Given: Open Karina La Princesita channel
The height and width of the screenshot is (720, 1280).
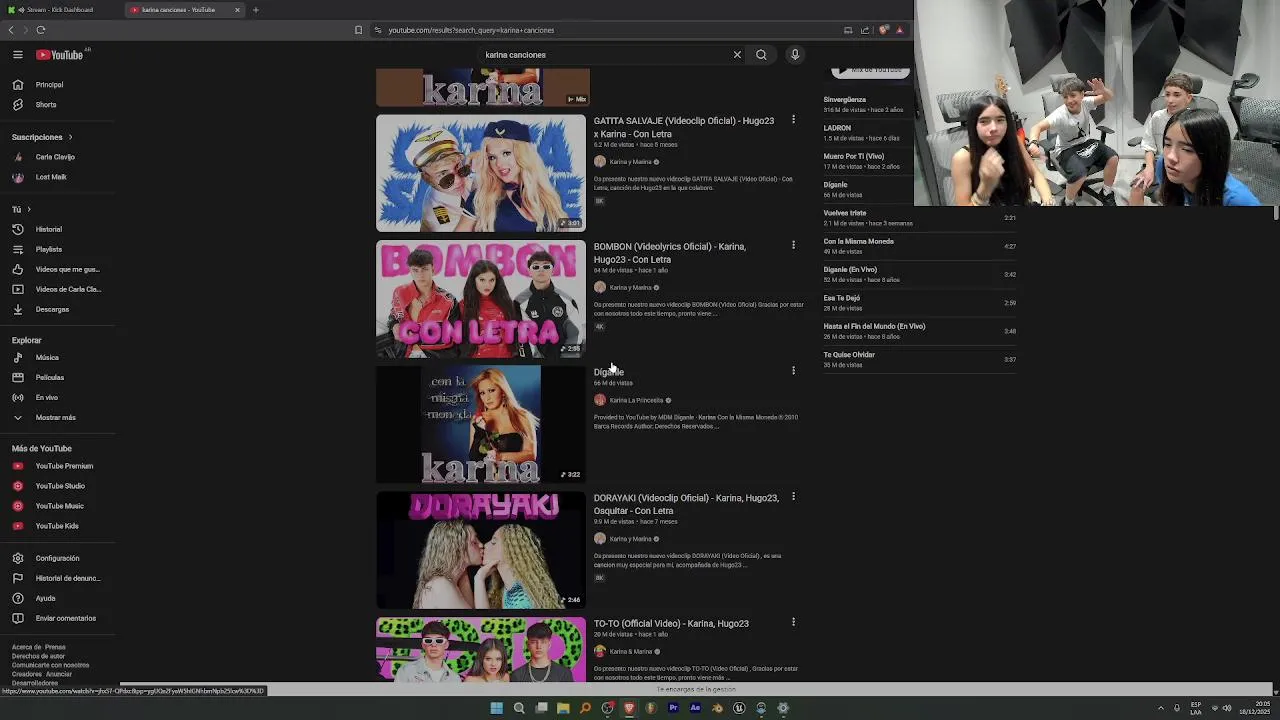Looking at the screenshot, I should (636, 400).
